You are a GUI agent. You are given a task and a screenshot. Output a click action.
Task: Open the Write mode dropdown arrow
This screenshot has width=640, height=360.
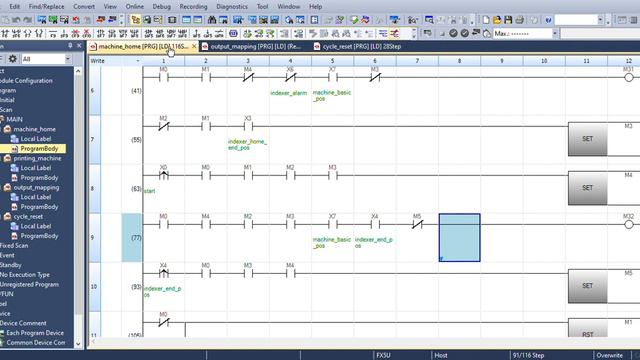click(x=138, y=61)
